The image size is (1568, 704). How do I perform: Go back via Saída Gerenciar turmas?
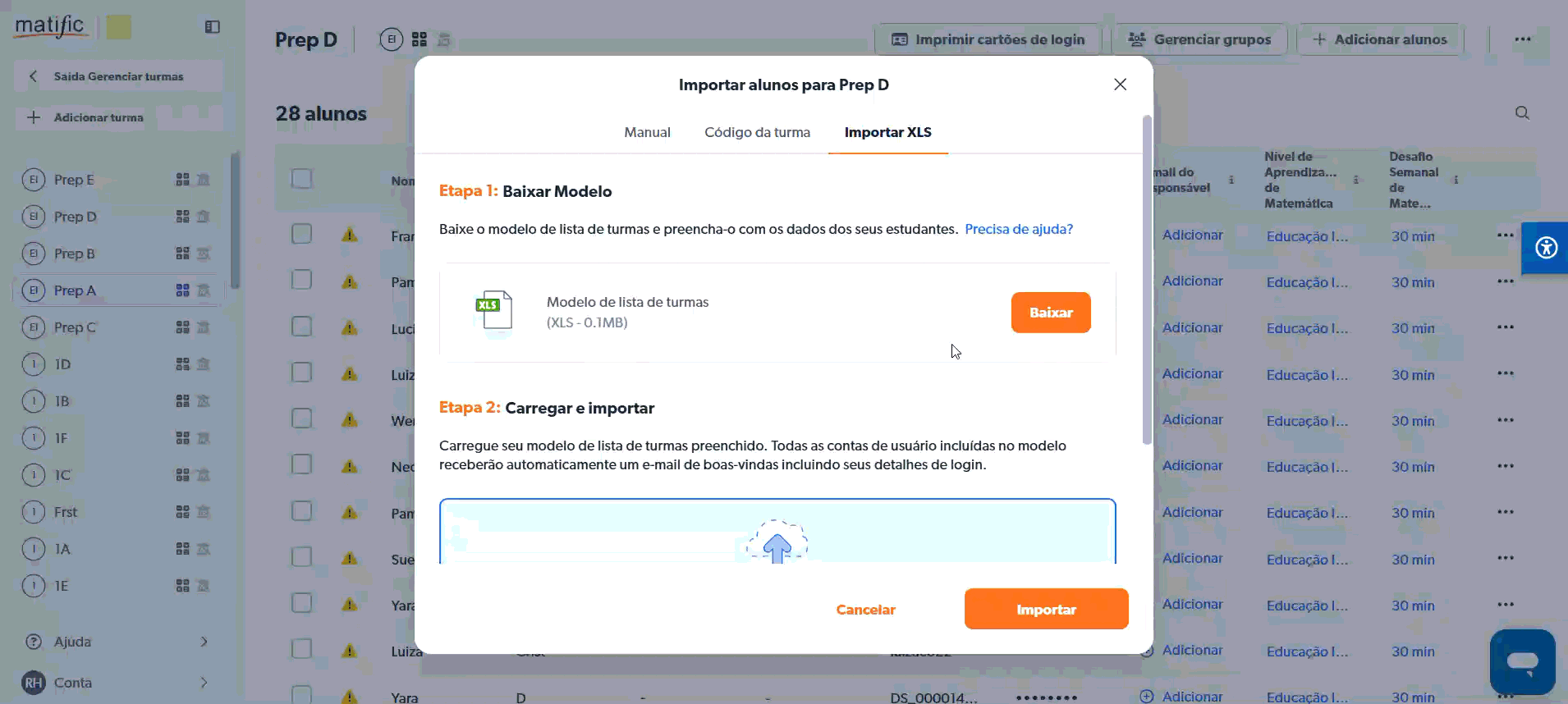click(x=118, y=76)
